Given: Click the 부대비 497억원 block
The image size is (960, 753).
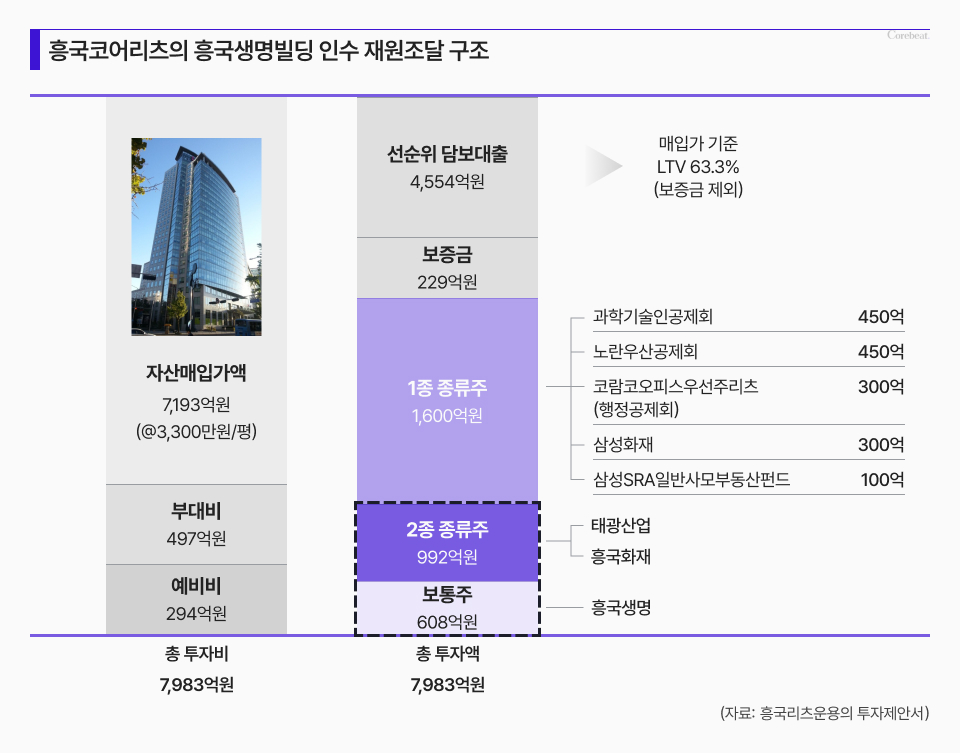Looking at the screenshot, I should coord(196,525).
